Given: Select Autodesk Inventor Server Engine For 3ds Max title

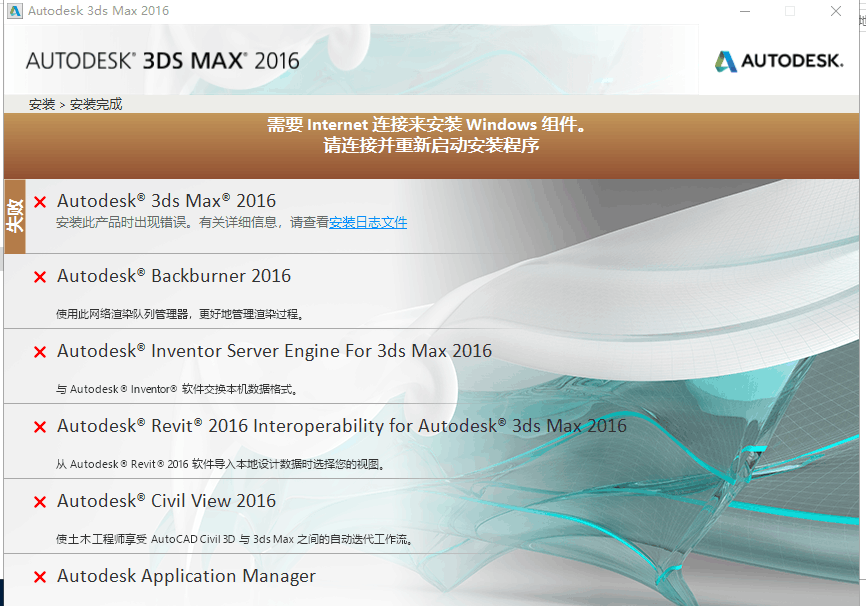Looking at the screenshot, I should tap(274, 351).
